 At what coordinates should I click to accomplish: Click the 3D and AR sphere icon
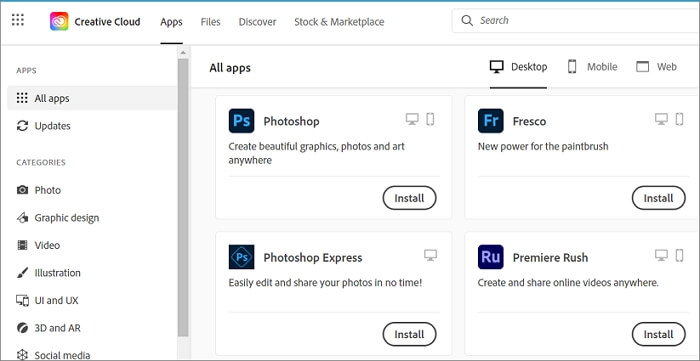[x=22, y=328]
